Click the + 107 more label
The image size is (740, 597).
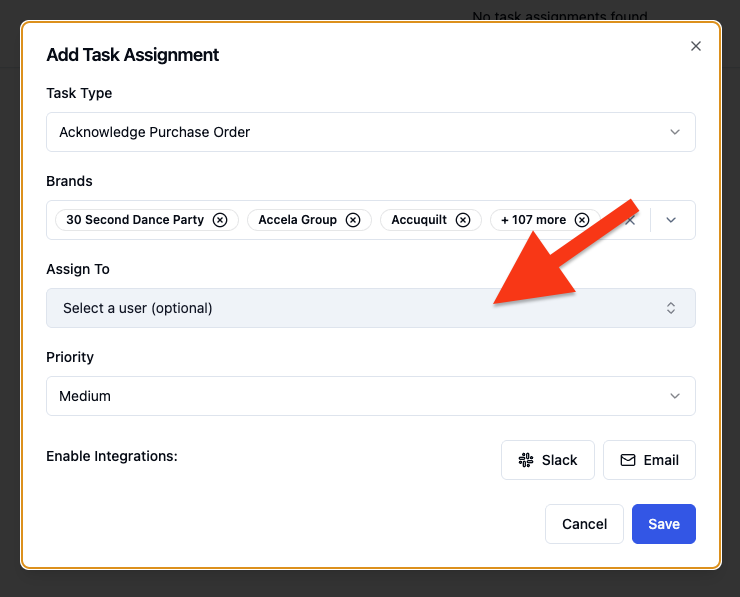pyautogui.click(x=533, y=220)
